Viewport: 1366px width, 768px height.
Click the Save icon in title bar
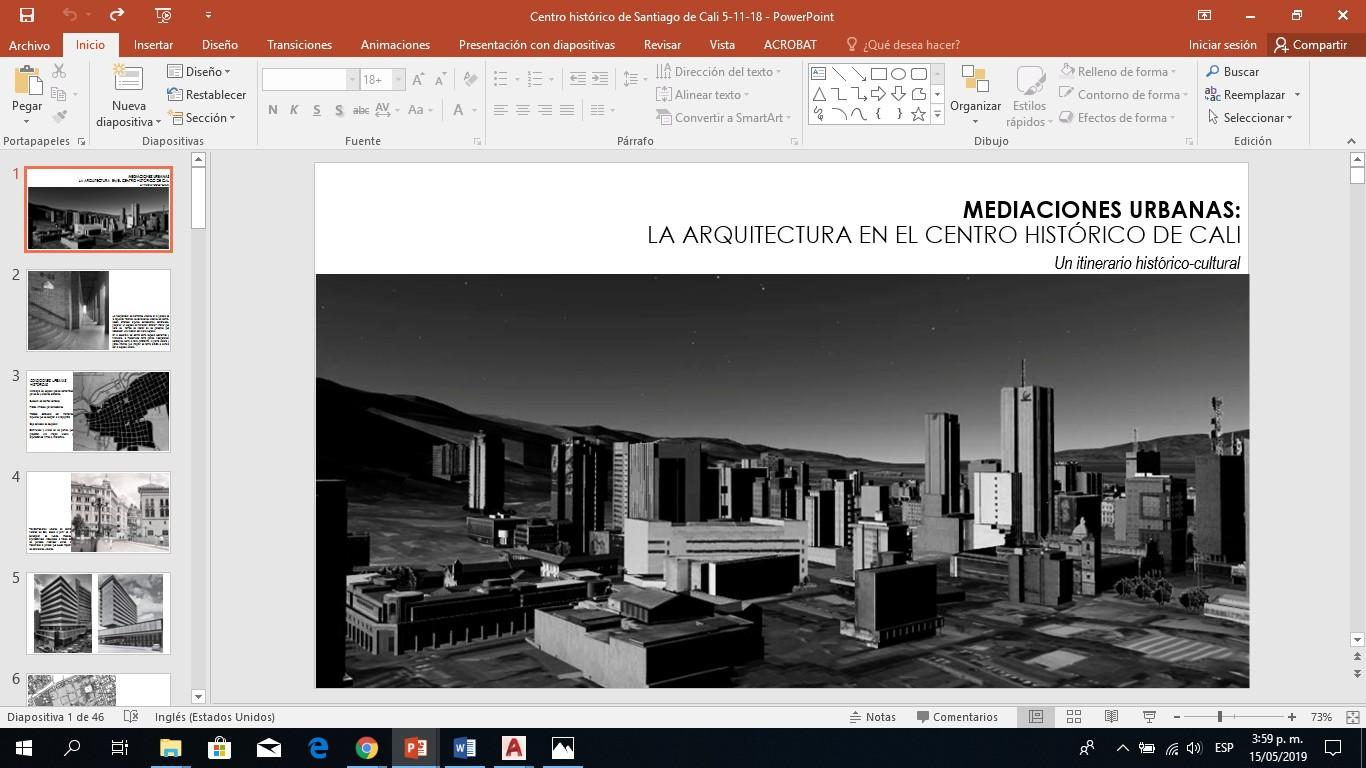click(27, 15)
